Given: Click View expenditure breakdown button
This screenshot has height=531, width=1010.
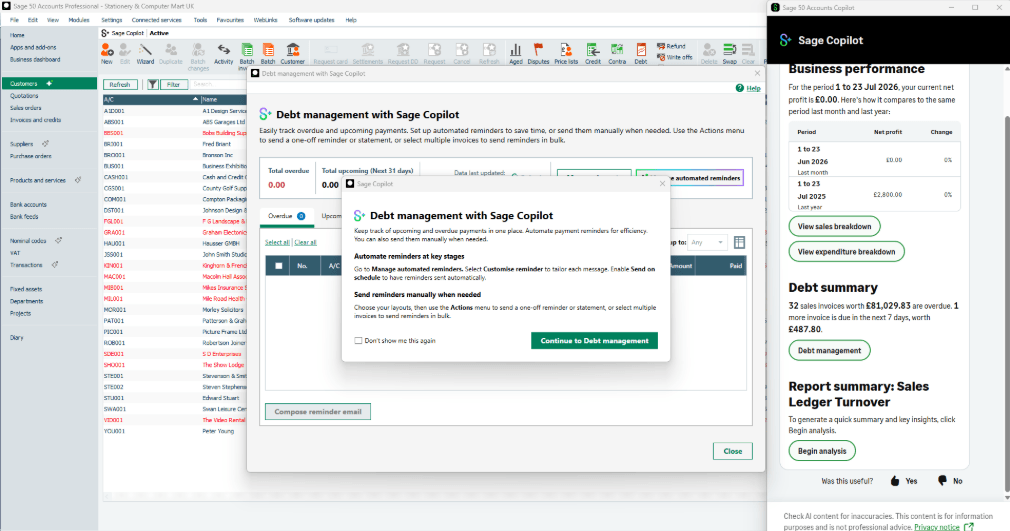Looking at the screenshot, I should [x=846, y=251].
